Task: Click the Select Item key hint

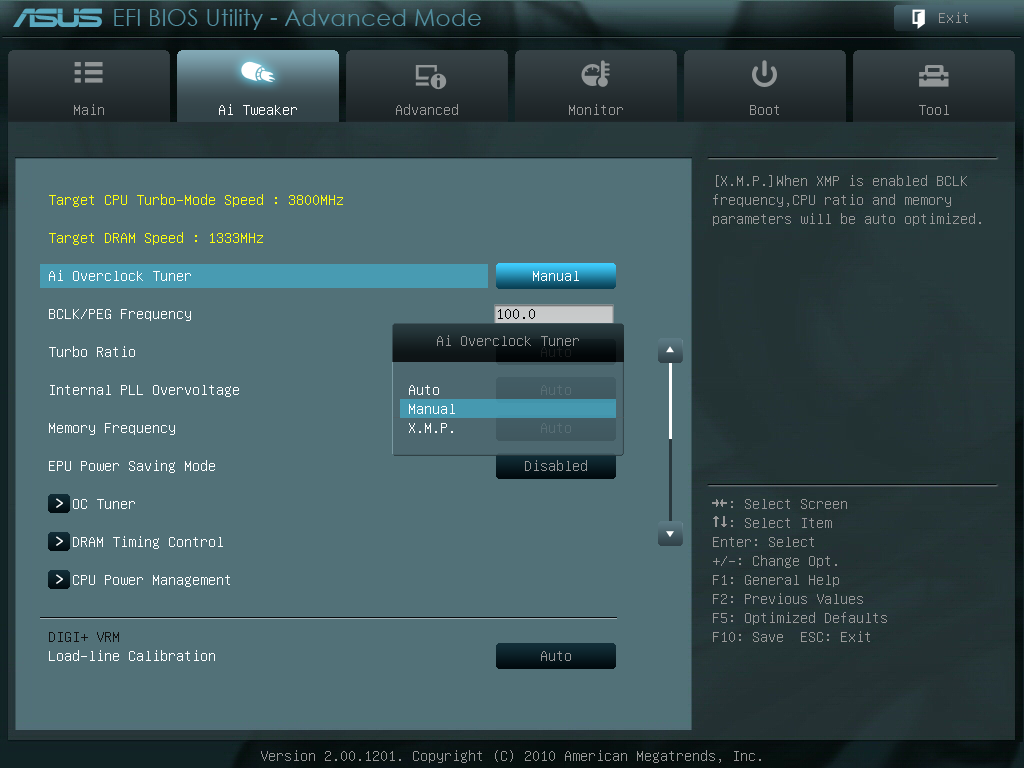Action: pyautogui.click(x=772, y=523)
